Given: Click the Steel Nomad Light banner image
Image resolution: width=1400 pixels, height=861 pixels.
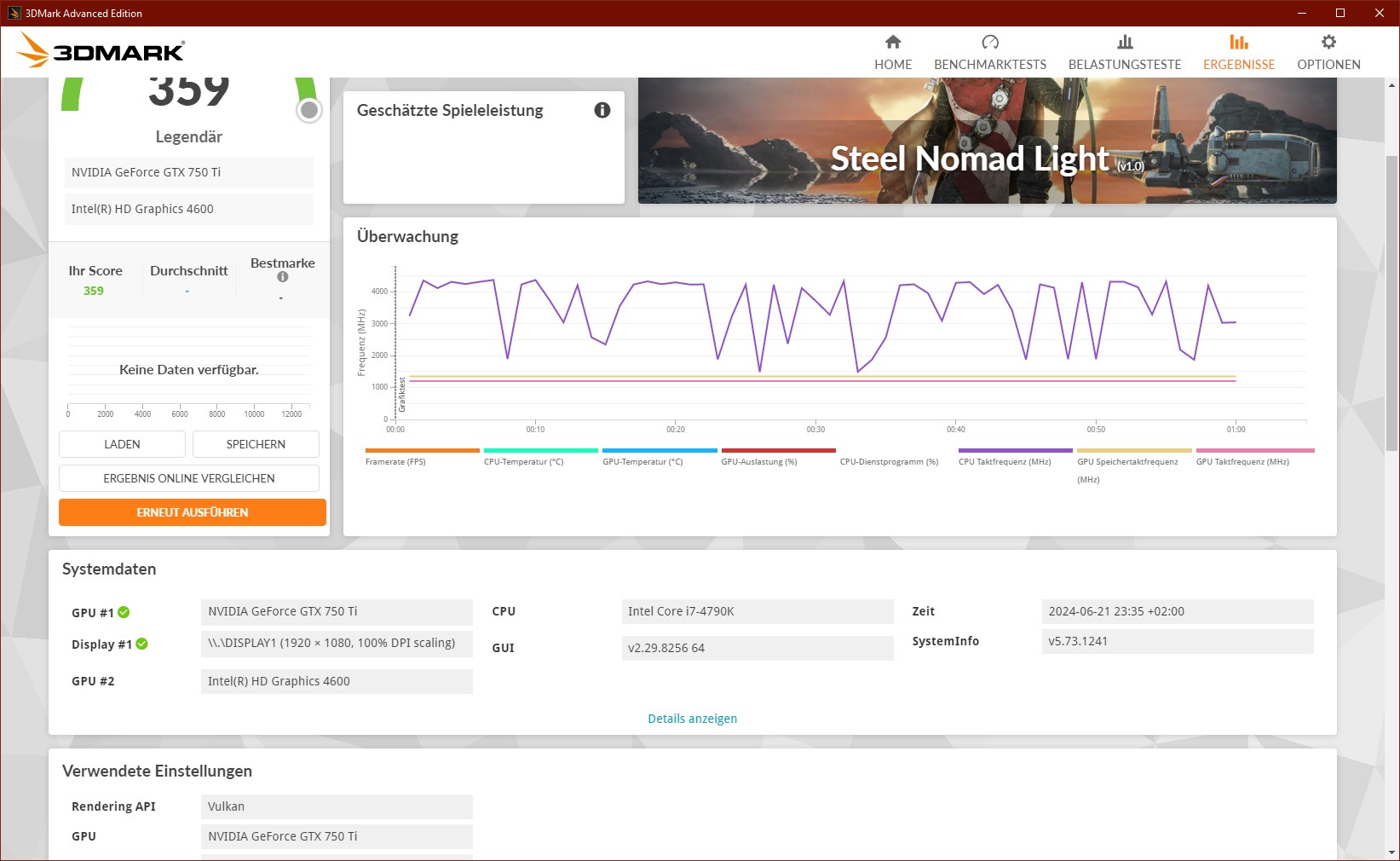Looking at the screenshot, I should 987,141.
